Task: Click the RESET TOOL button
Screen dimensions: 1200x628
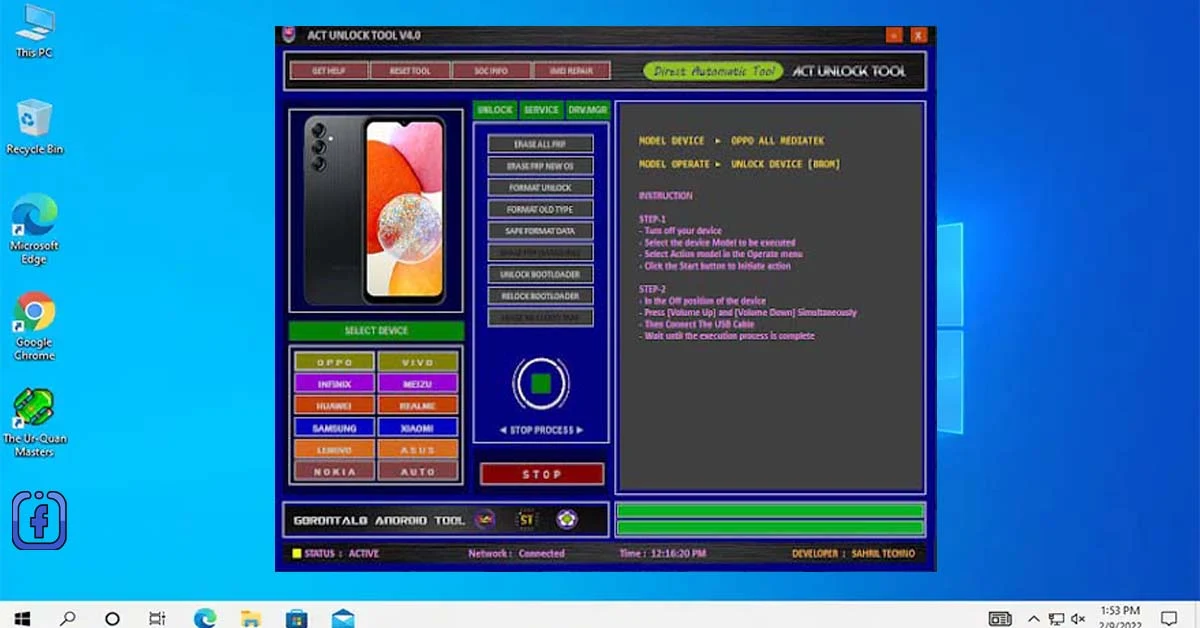Action: coord(410,71)
